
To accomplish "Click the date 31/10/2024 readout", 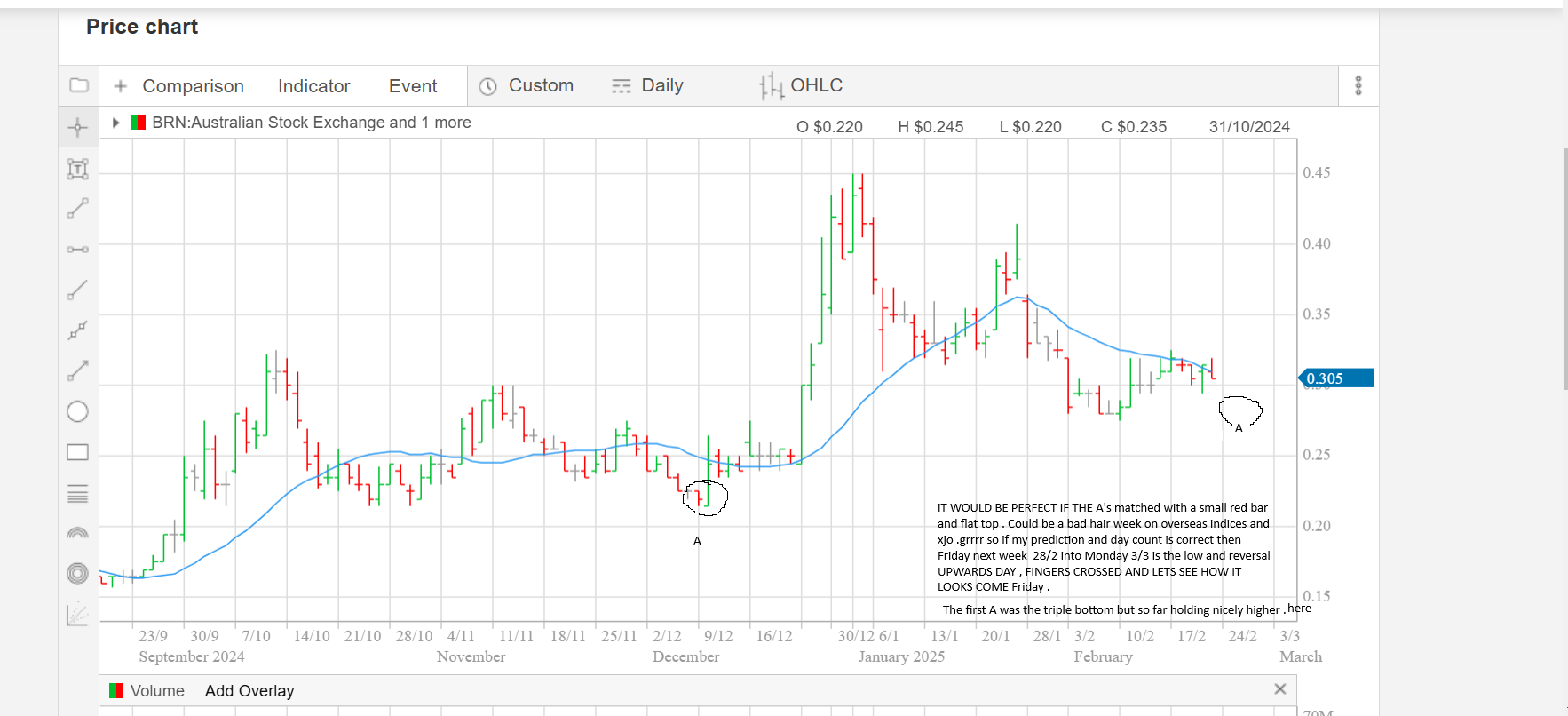I will pyautogui.click(x=1249, y=127).
